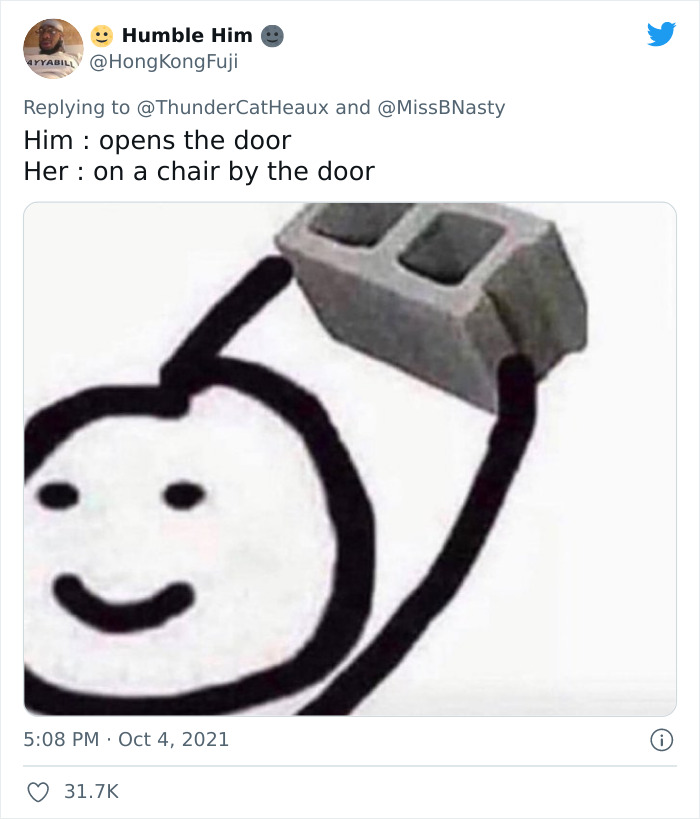Select the text 'on a chair by the door'
The height and width of the screenshot is (819, 700).
pos(234,172)
